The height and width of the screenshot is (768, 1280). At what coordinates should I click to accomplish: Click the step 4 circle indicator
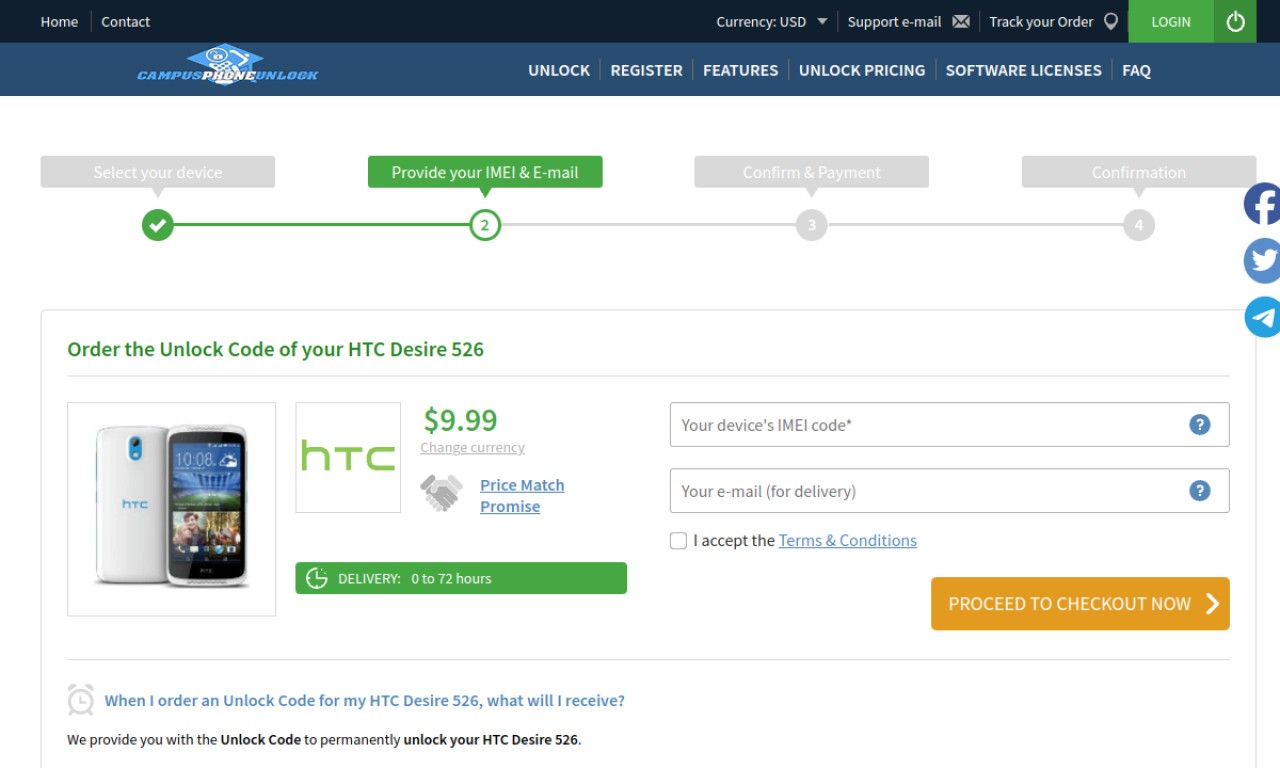coord(1139,225)
